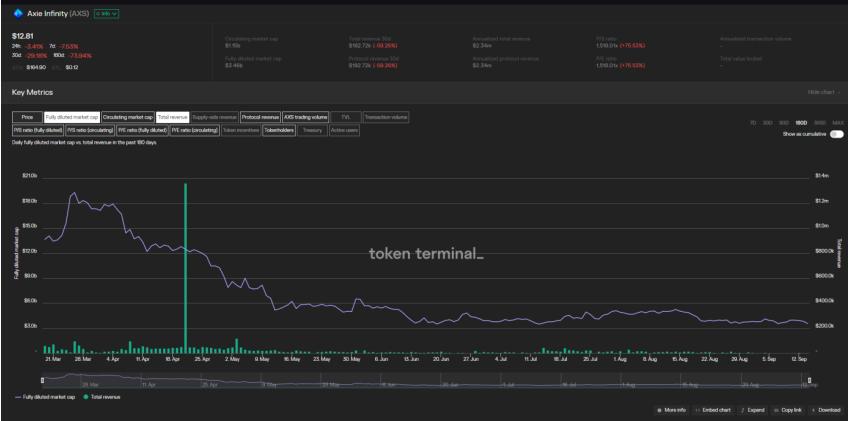Viewport: 848px width, 421px height.
Task: Click the left handle of range slider
Action: coord(43,380)
